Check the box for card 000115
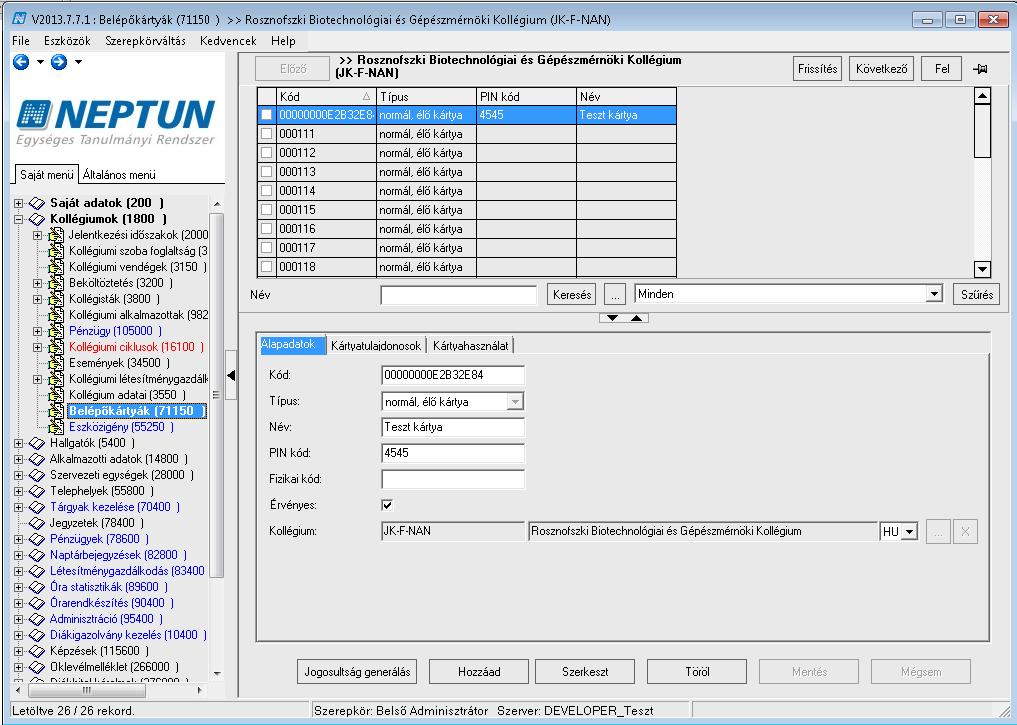Screen dimensions: 1017x725 [267, 209]
